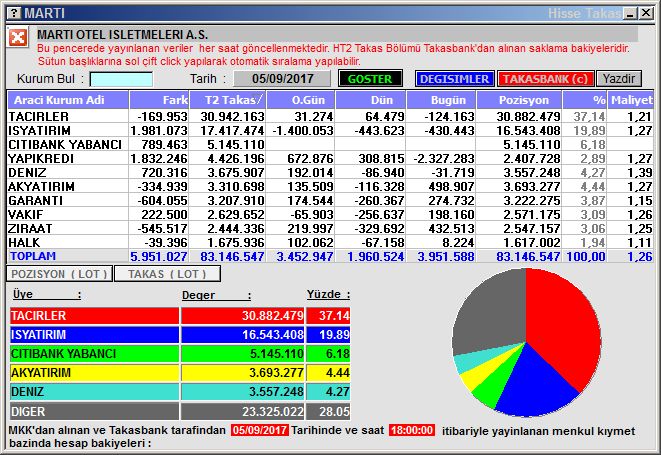This screenshot has width=661, height=455.
Task: Click Bugün value -2.327.283
Action: (x=444, y=159)
